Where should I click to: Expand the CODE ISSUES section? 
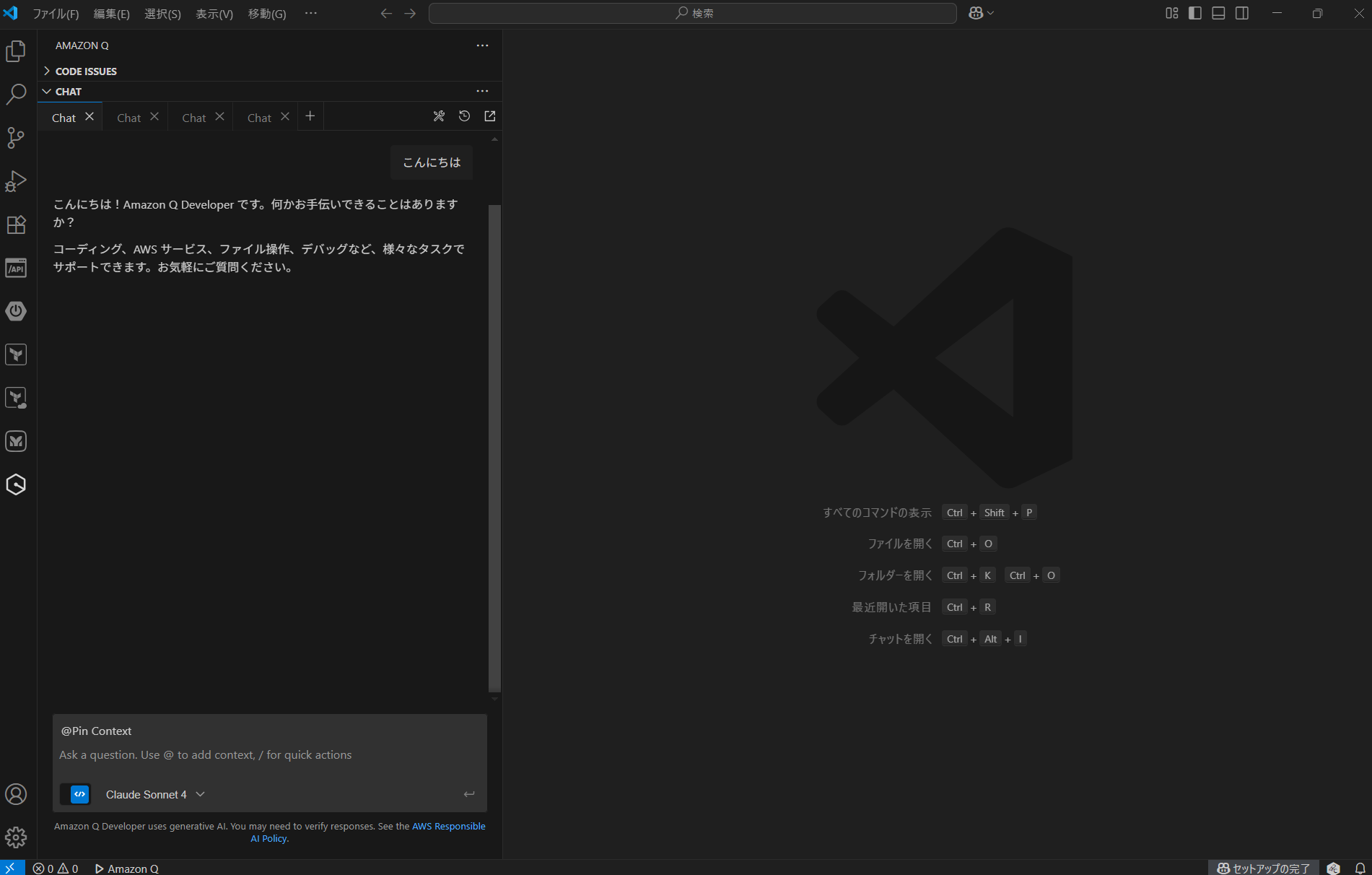pyautogui.click(x=271, y=71)
